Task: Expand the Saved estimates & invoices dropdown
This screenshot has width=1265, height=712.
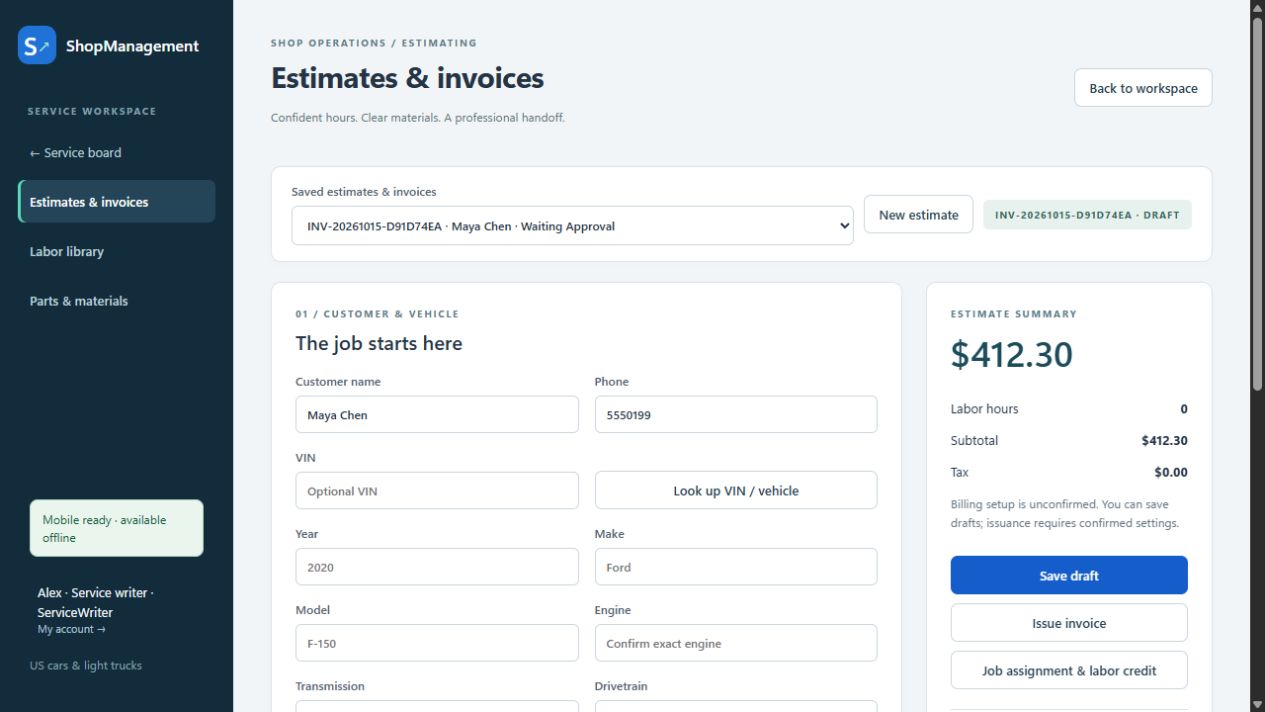Action: point(572,226)
